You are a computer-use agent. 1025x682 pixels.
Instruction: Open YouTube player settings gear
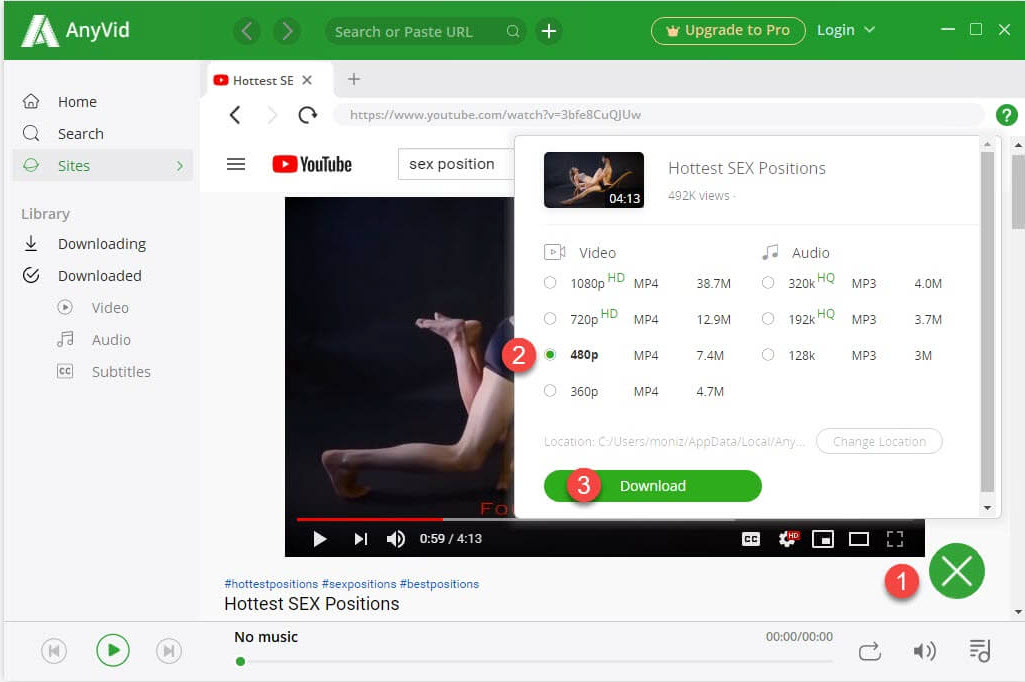click(788, 539)
